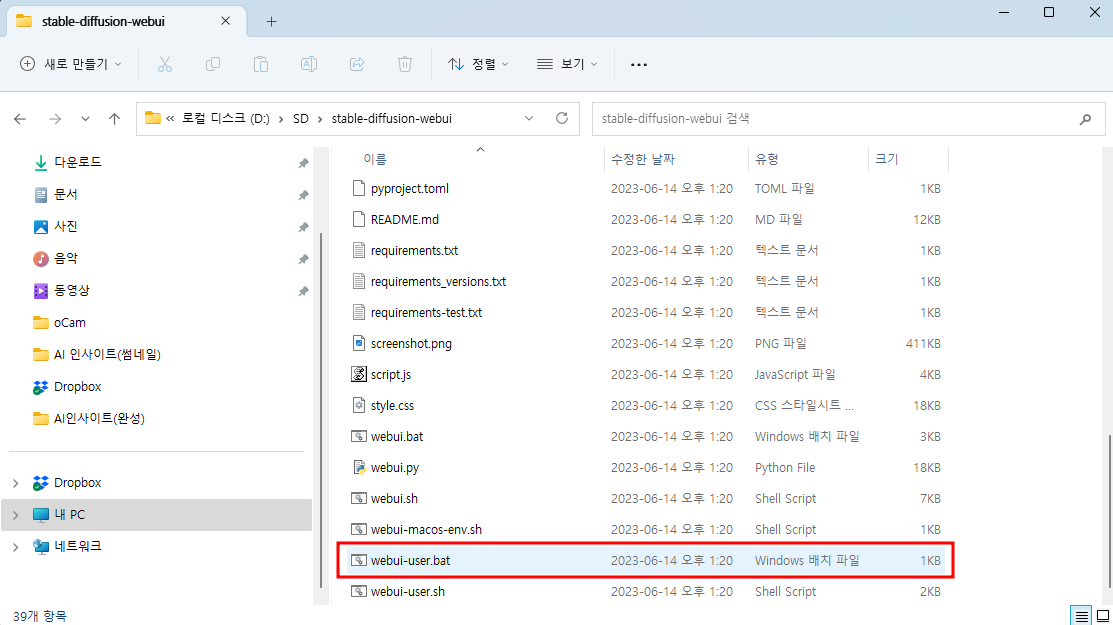1113x625 pixels.
Task: Expand the 내 PC tree node chevron
Action: 16,515
